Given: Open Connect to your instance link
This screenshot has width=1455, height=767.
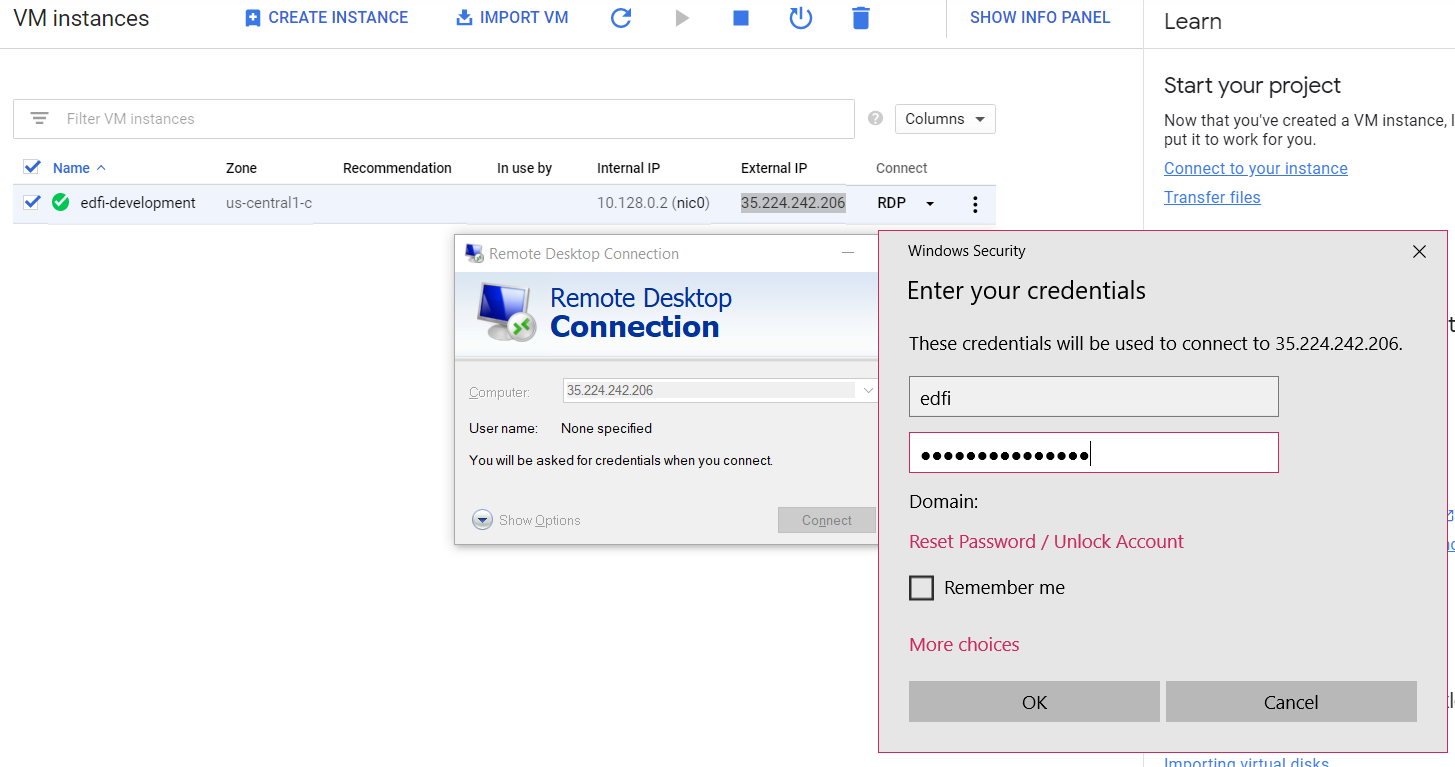Looking at the screenshot, I should click(1256, 168).
